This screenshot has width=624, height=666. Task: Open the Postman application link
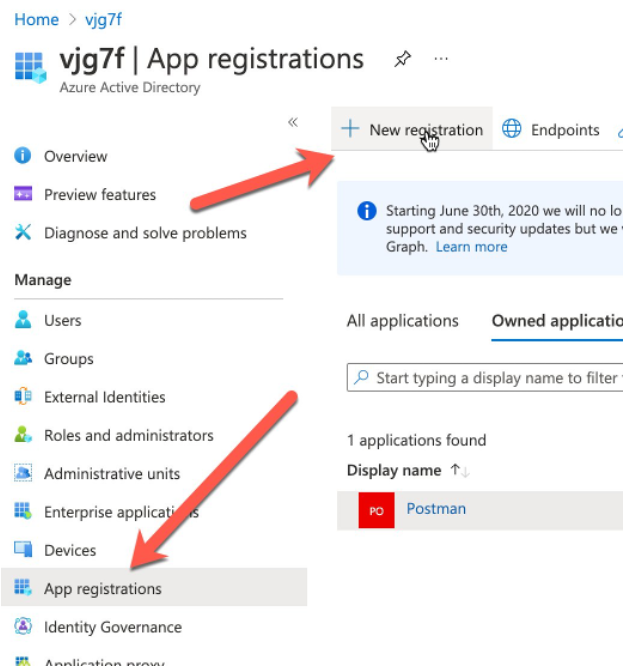pyautogui.click(x=436, y=509)
